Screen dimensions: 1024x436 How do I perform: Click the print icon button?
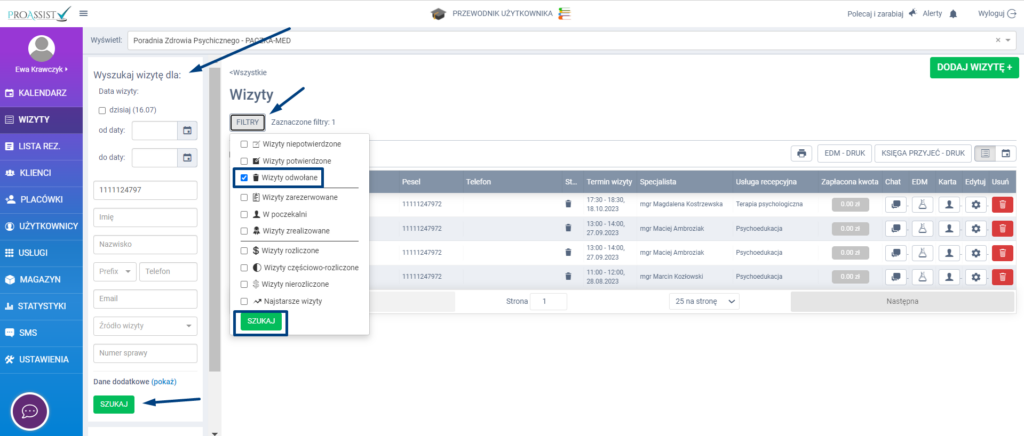point(801,153)
